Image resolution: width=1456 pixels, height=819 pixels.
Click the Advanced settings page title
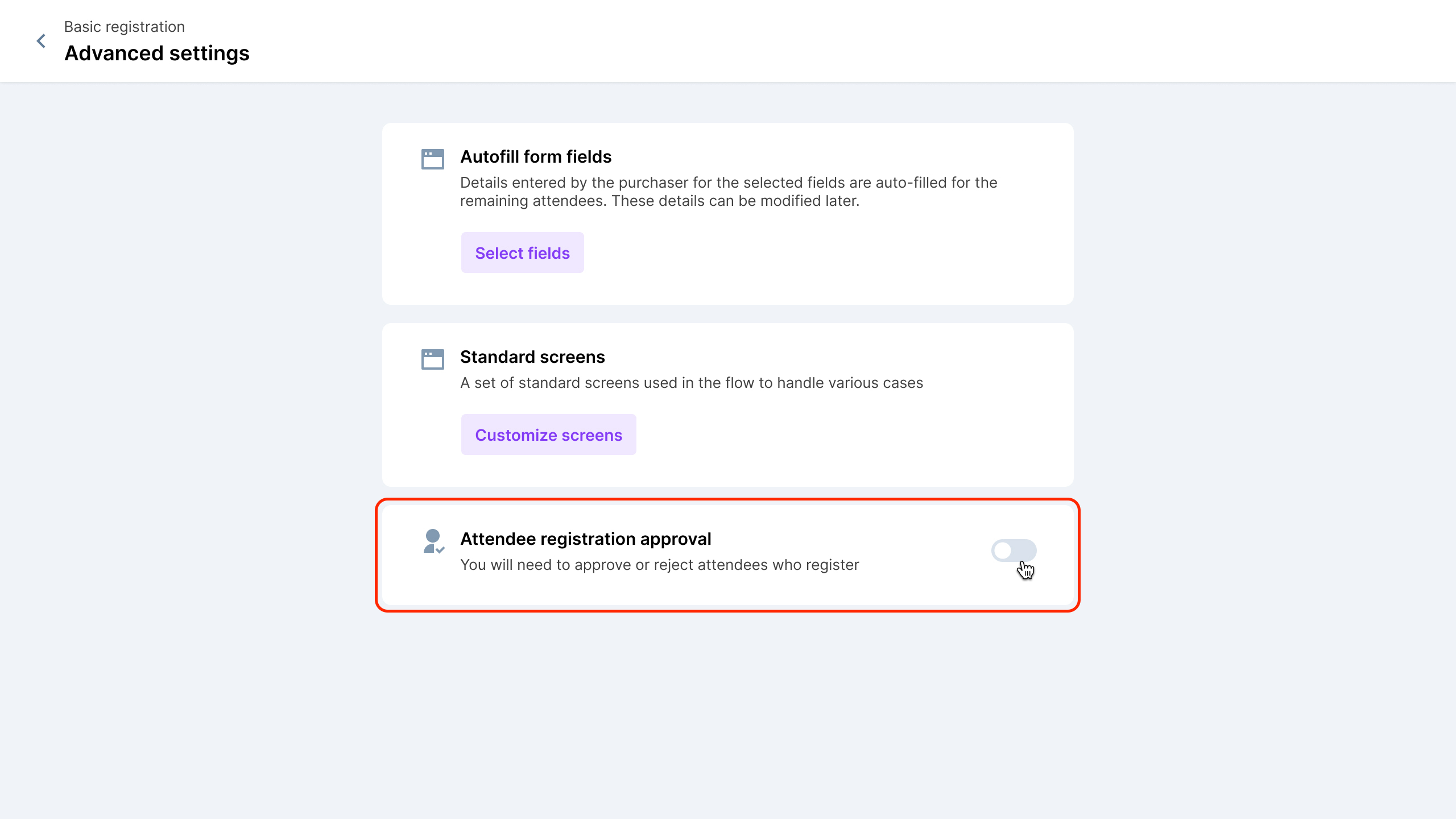[x=157, y=53]
